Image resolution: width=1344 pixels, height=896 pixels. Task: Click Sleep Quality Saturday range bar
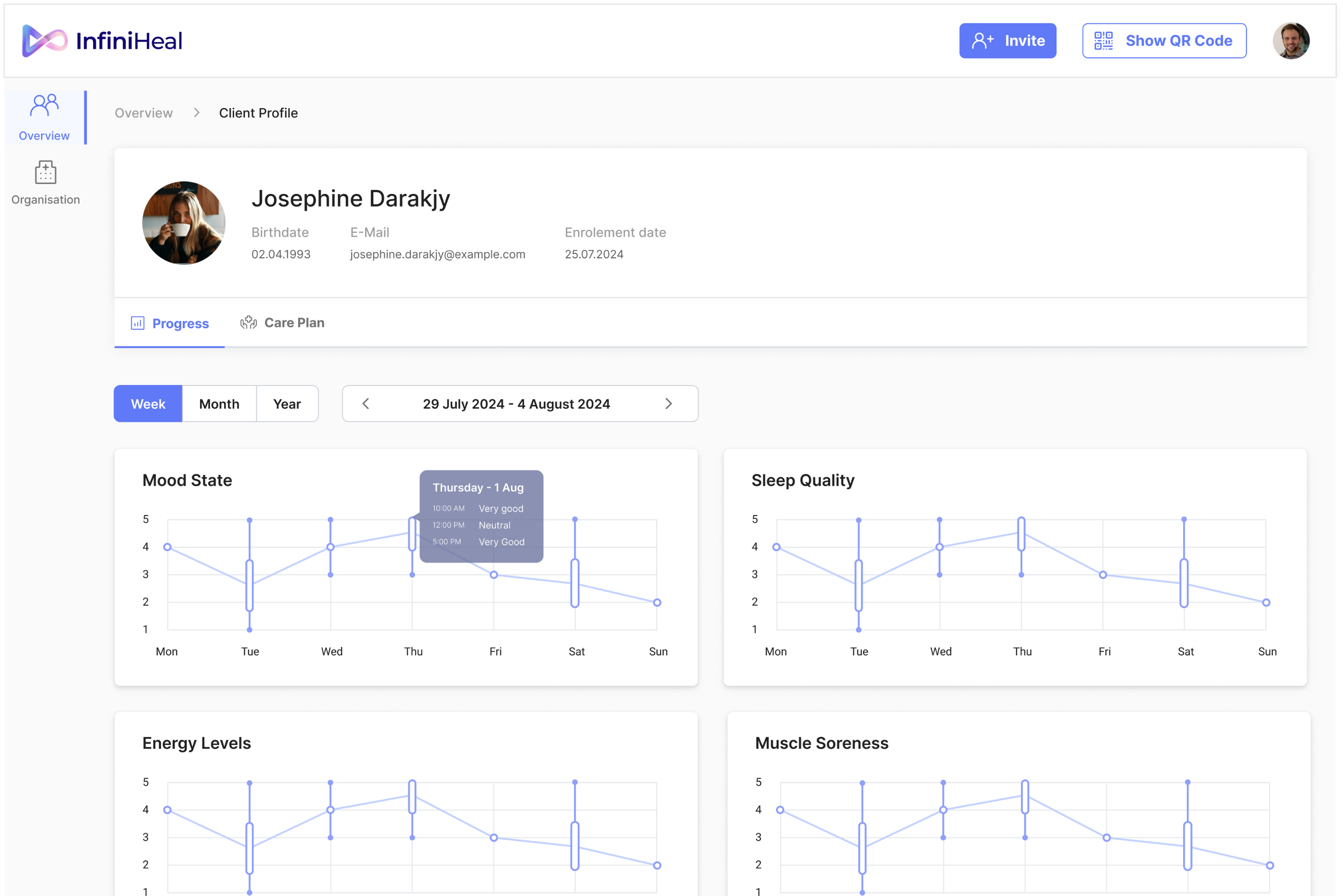1184,583
